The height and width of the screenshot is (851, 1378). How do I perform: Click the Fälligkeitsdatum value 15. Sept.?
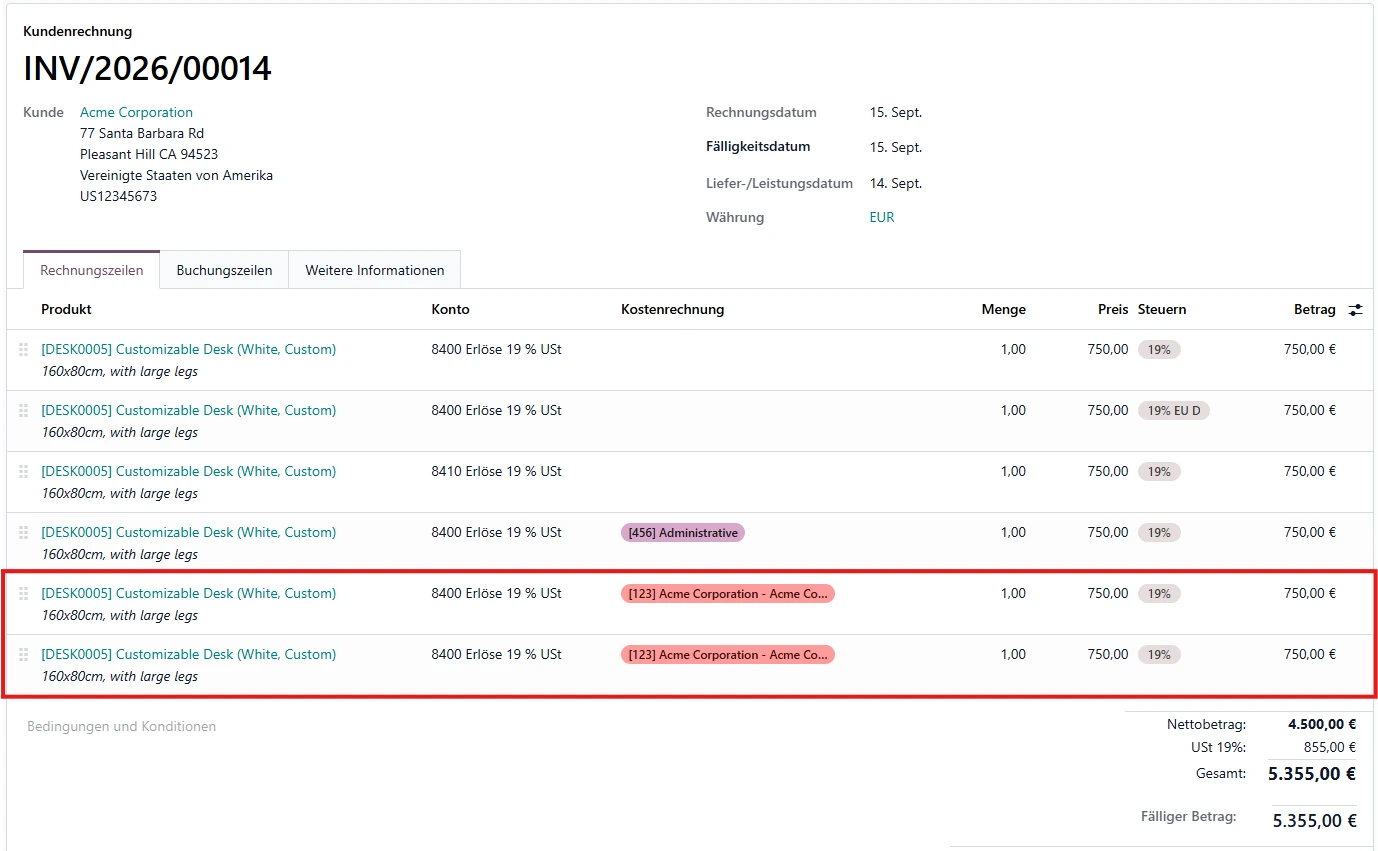point(896,147)
